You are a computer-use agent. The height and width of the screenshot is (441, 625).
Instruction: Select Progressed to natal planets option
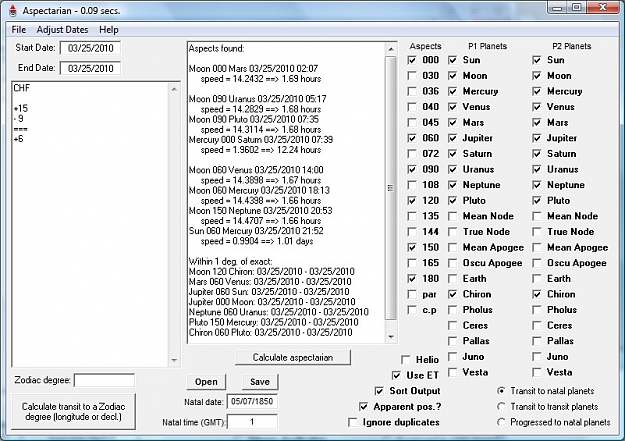point(501,422)
